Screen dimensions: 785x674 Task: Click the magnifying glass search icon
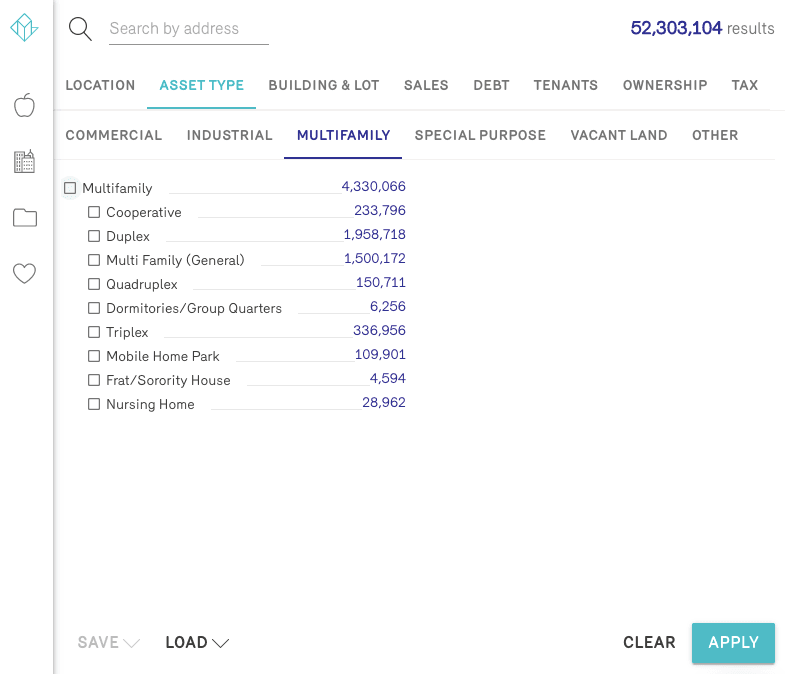click(x=80, y=29)
